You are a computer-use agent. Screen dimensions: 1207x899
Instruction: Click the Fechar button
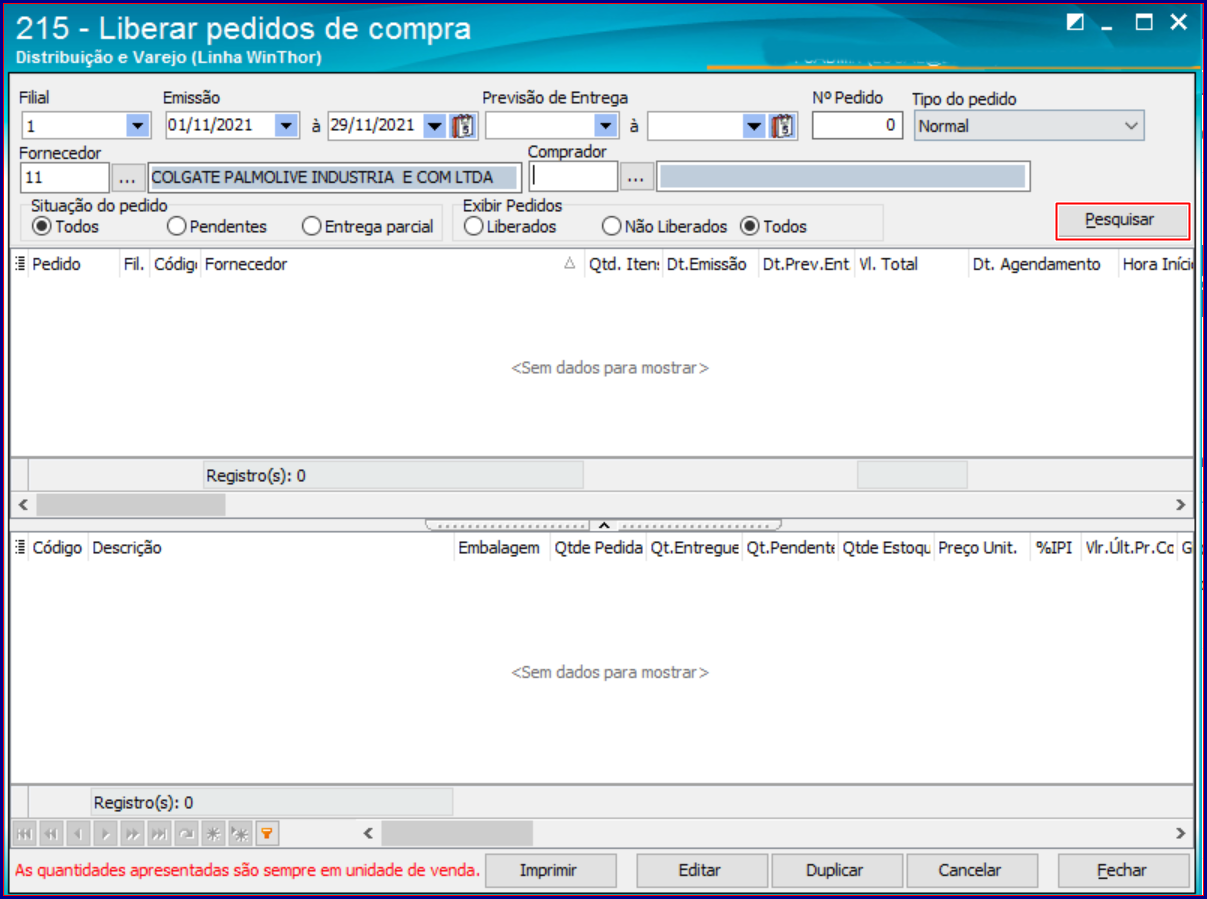click(x=1123, y=871)
